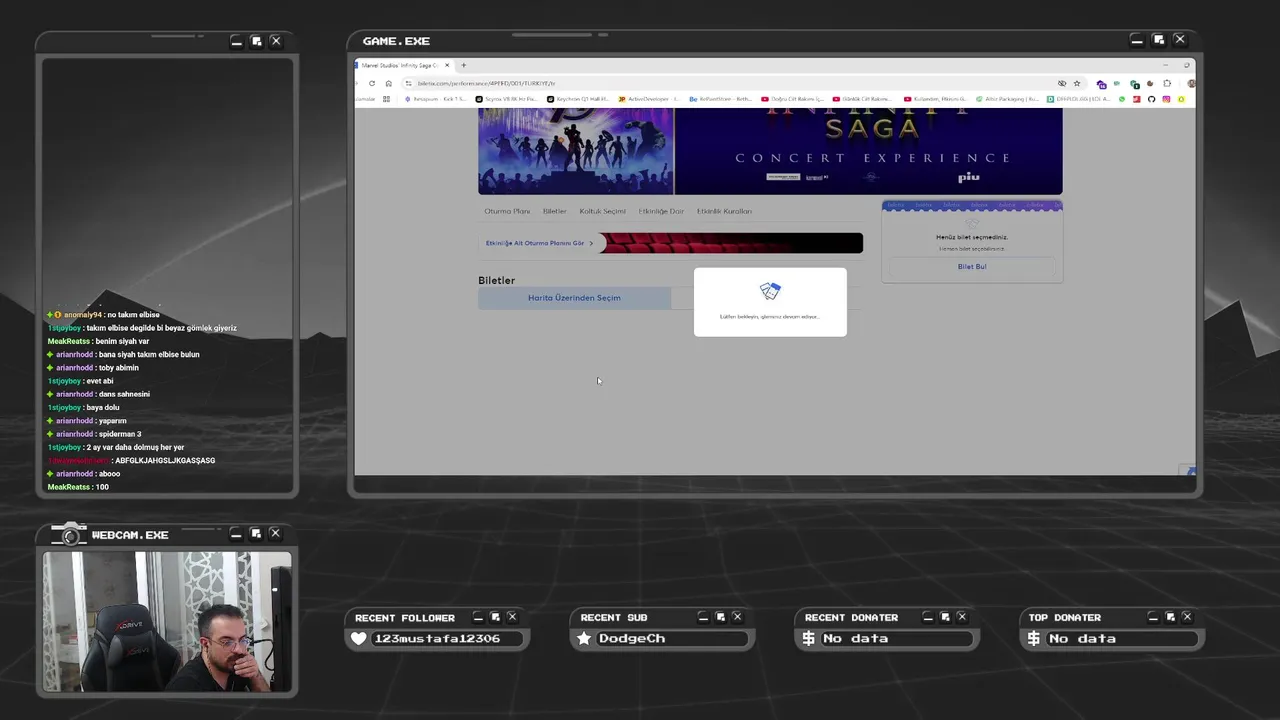1280x720 pixels.
Task: Click the red cinema seats strip
Action: [731, 243]
